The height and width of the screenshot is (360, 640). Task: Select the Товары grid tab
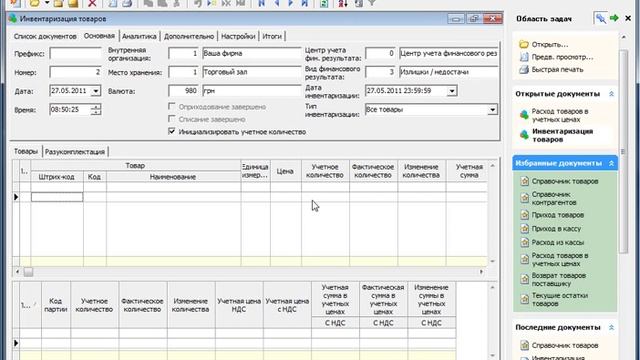tap(26, 151)
